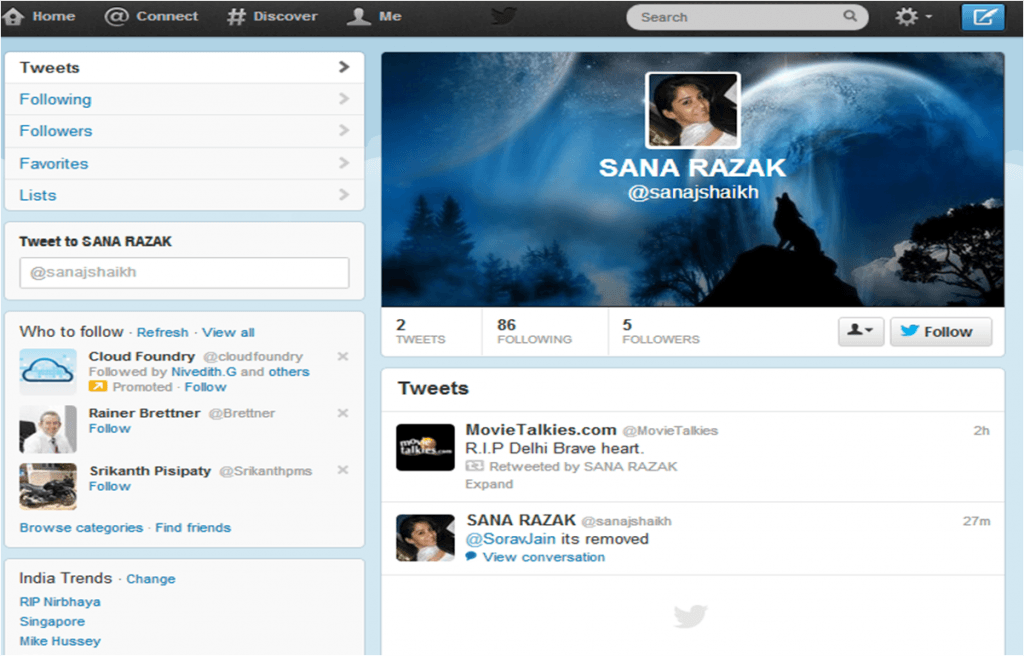Click the 'others' followers link
Screen dimensions: 1024x656
289,372
